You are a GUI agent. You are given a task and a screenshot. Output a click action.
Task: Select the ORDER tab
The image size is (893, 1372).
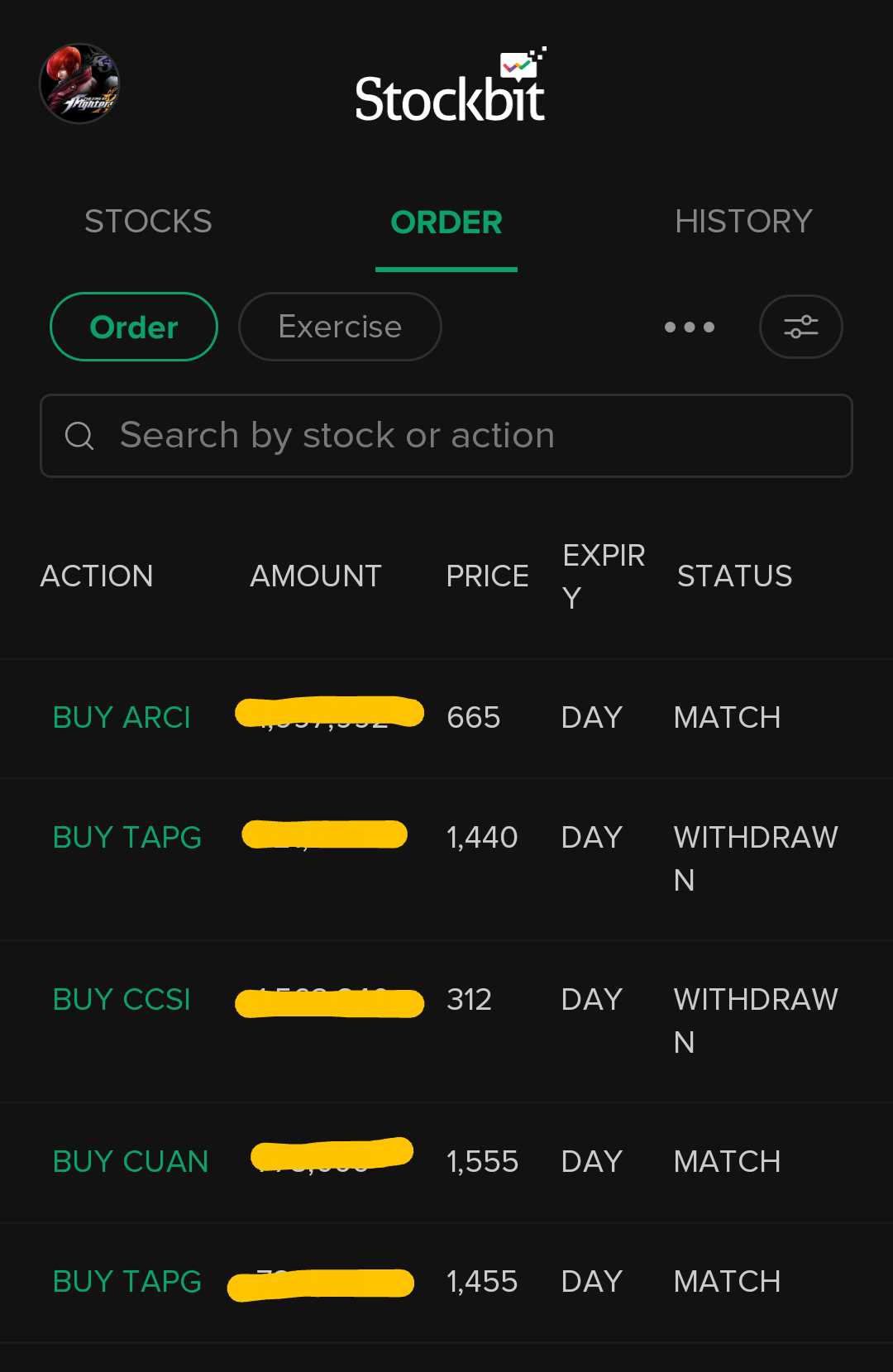[446, 222]
